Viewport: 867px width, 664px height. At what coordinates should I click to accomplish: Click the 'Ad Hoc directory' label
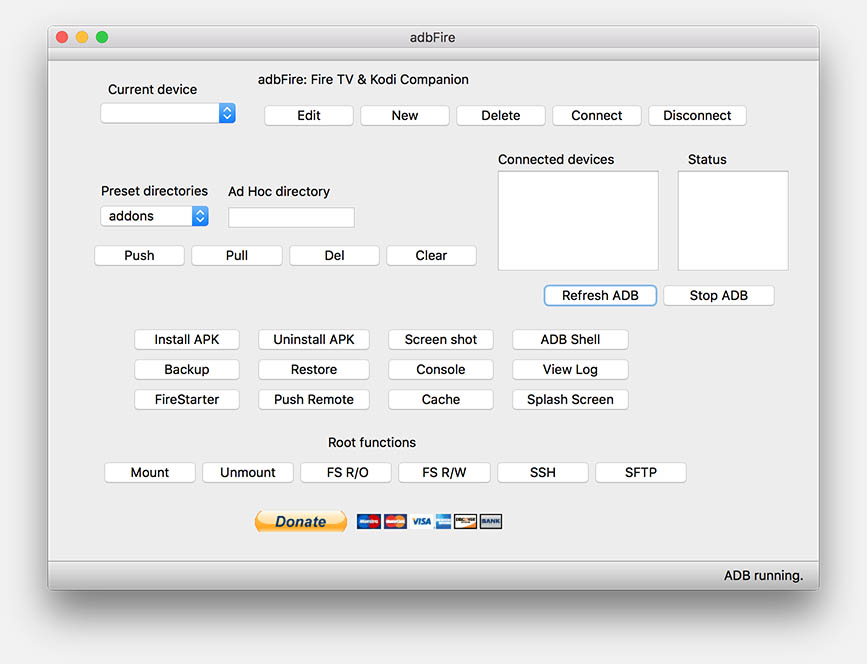point(279,191)
